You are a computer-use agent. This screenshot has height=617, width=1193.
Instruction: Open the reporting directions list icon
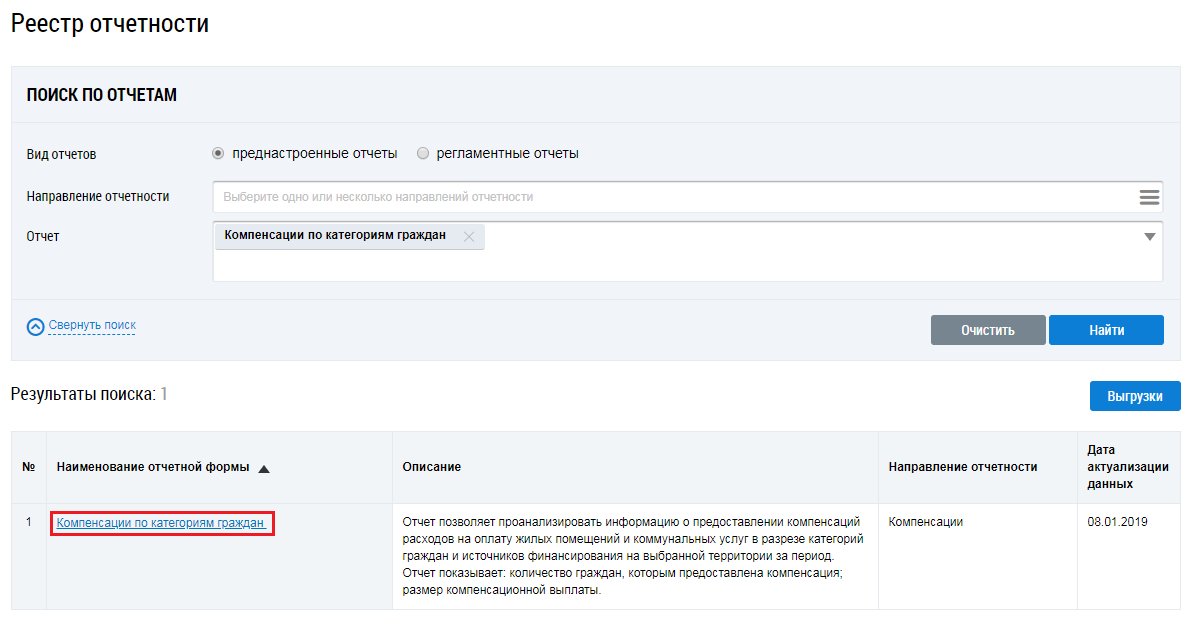click(x=1149, y=197)
